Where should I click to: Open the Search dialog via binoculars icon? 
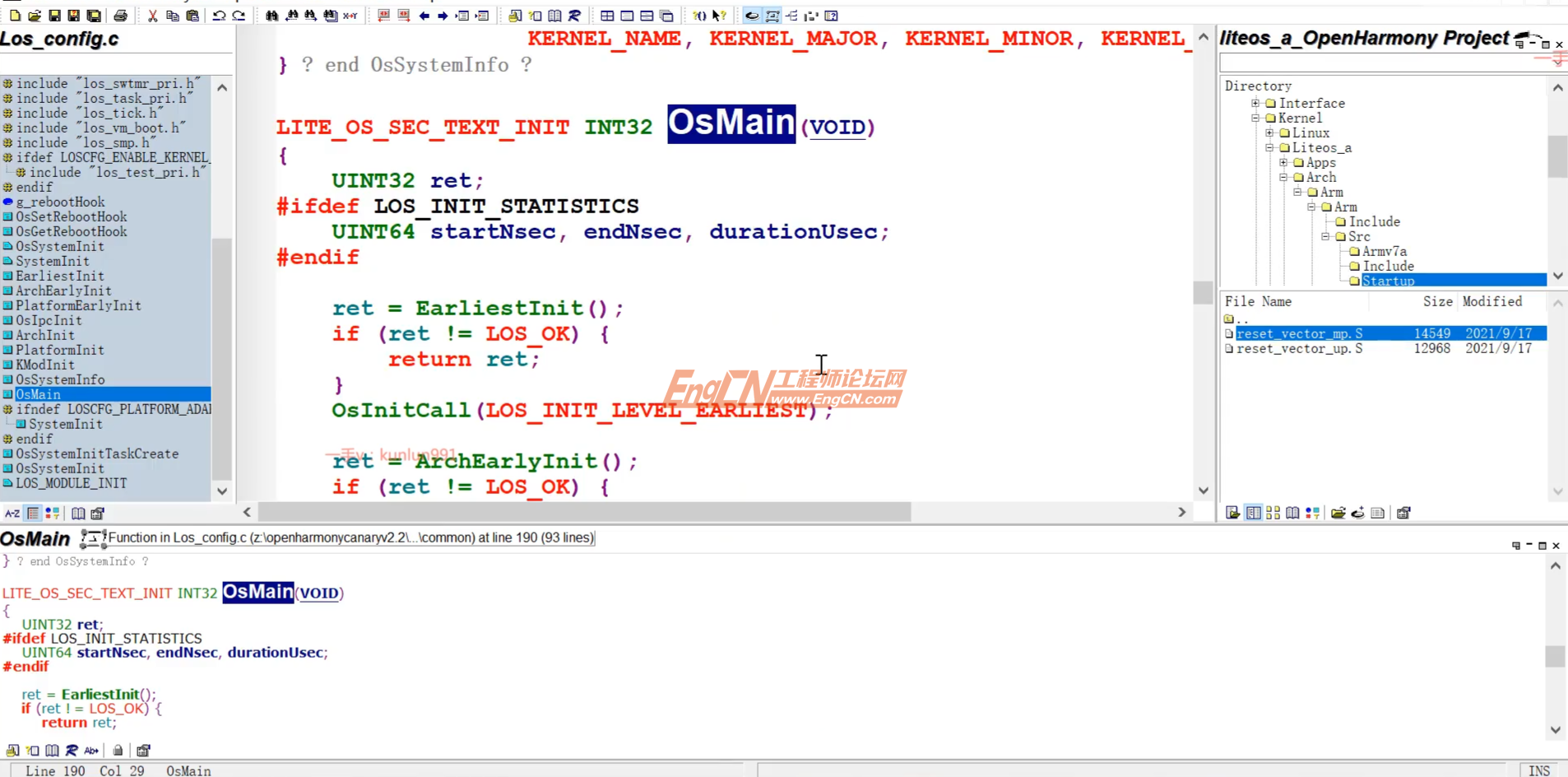tap(273, 15)
